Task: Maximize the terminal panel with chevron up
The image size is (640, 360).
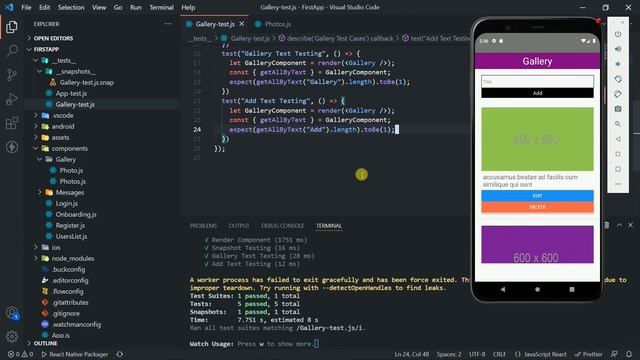Action: tap(619, 225)
